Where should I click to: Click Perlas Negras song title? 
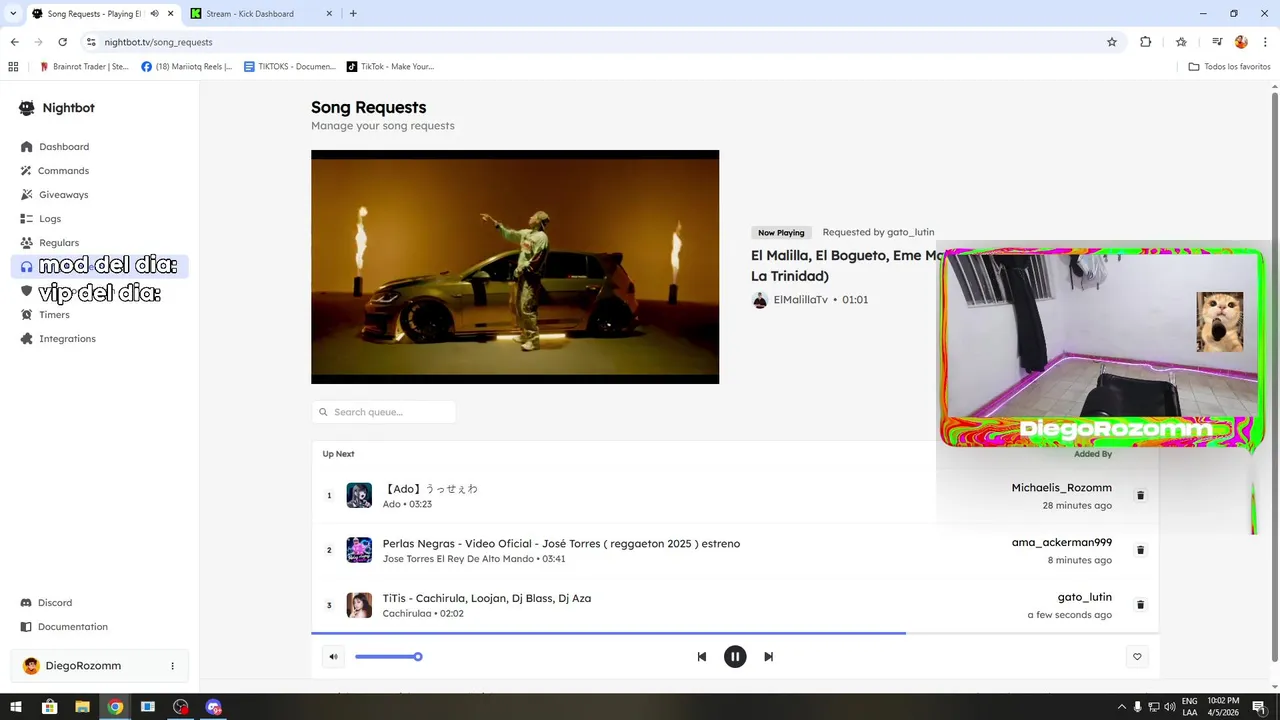(x=561, y=544)
